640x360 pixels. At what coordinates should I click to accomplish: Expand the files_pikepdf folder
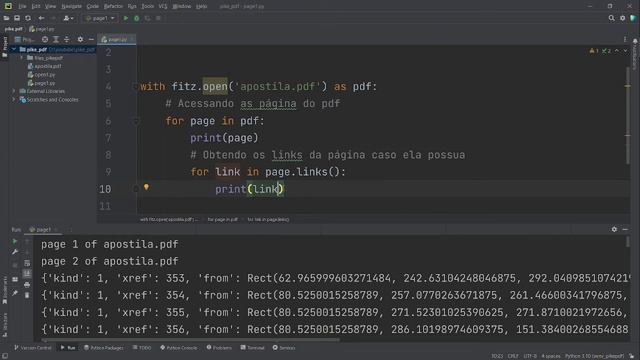pos(22,58)
